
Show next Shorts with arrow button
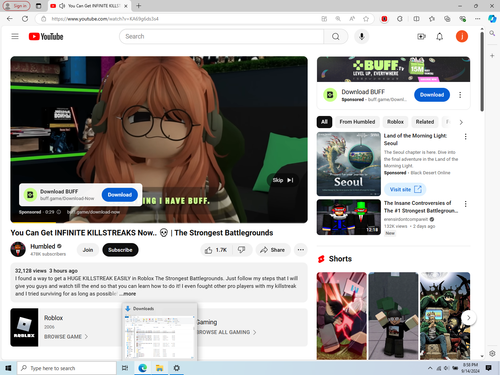click(468, 318)
